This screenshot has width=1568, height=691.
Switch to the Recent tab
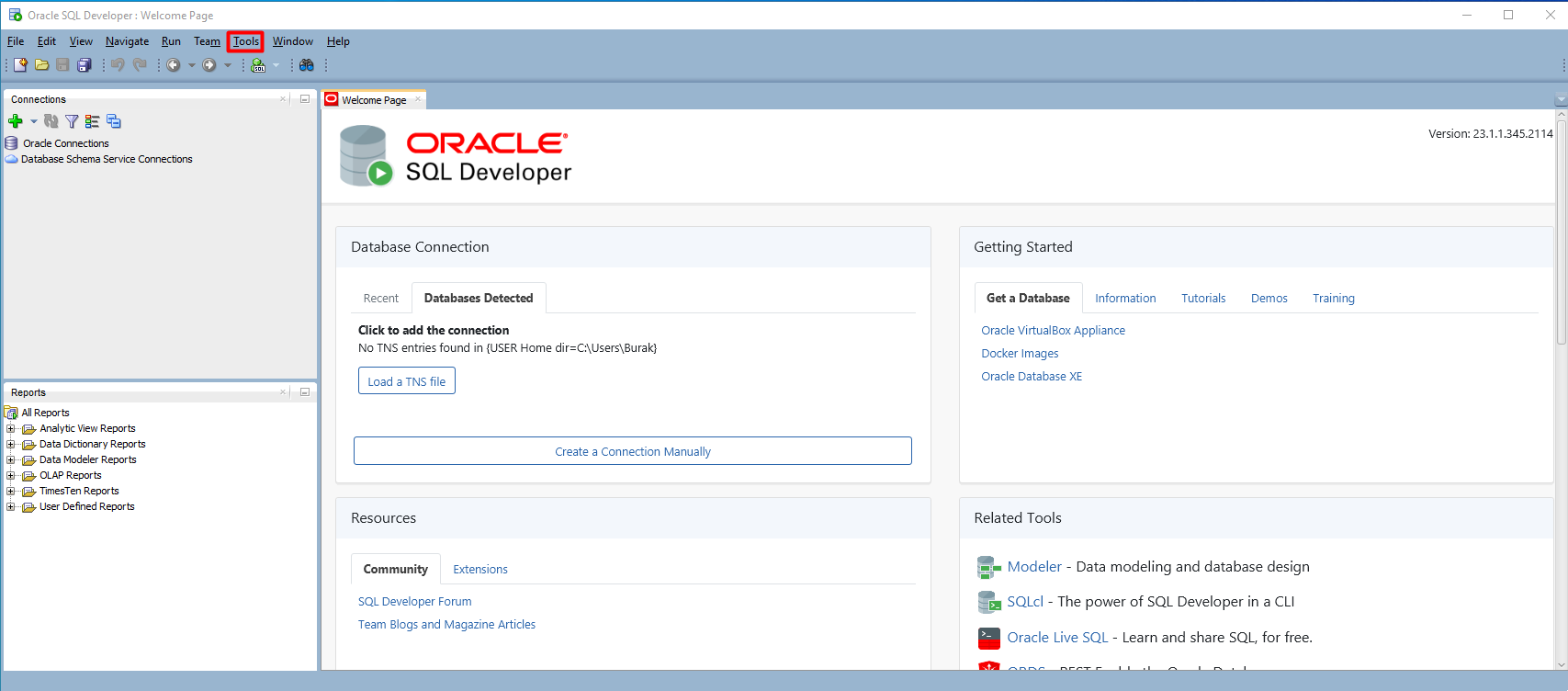pos(380,299)
